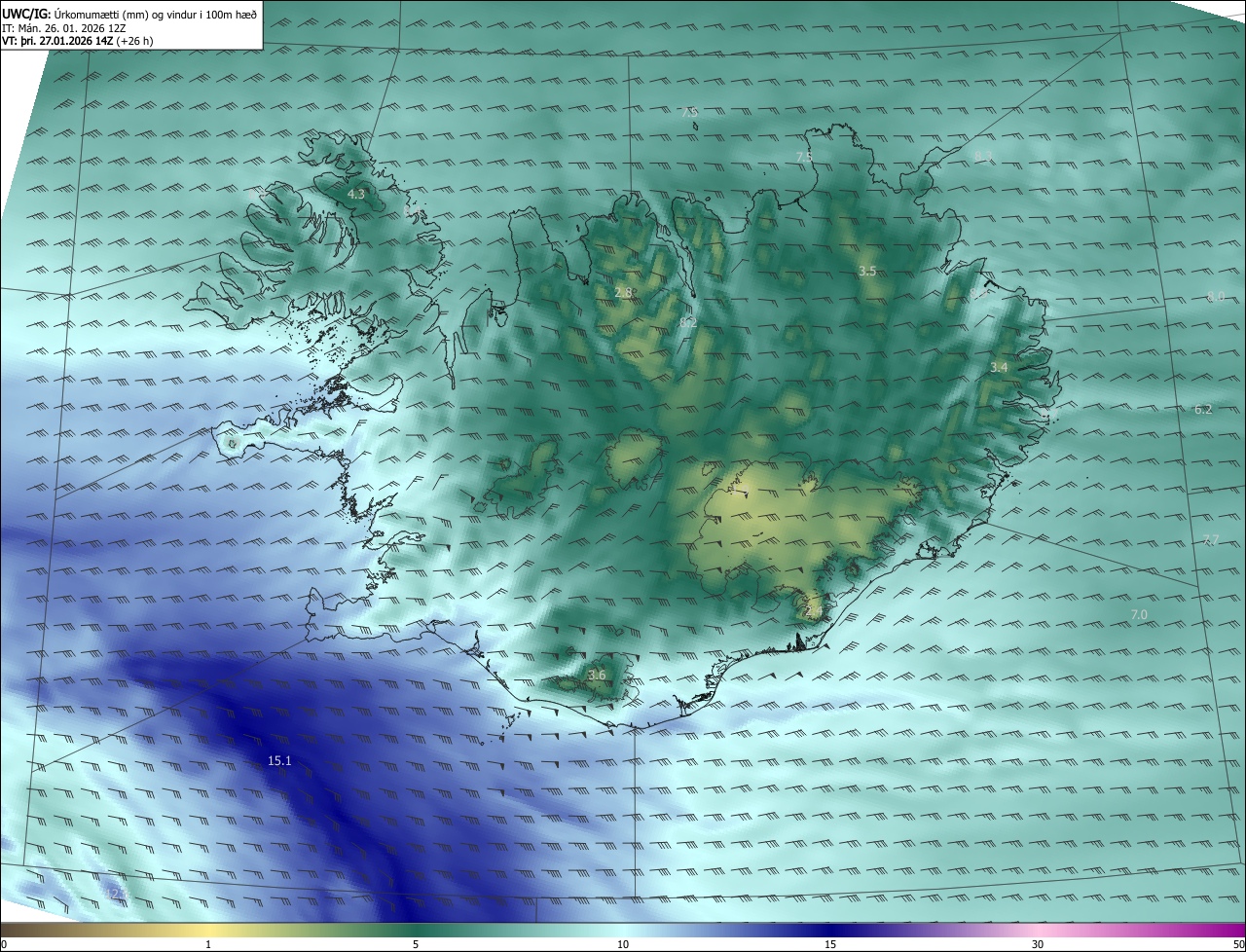Click the 7.0 value southeast of Iceland
1246x952 pixels.
[x=1139, y=615]
